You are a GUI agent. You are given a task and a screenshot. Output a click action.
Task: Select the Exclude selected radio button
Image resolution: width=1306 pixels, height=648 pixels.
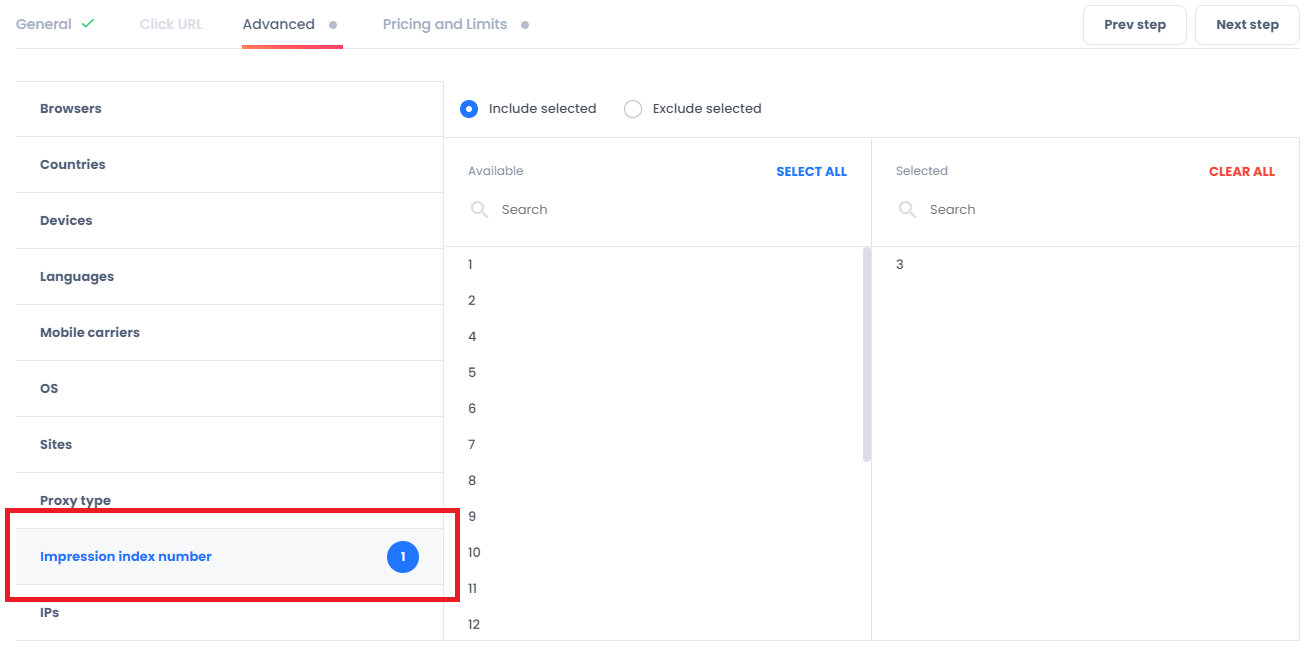[x=633, y=109]
